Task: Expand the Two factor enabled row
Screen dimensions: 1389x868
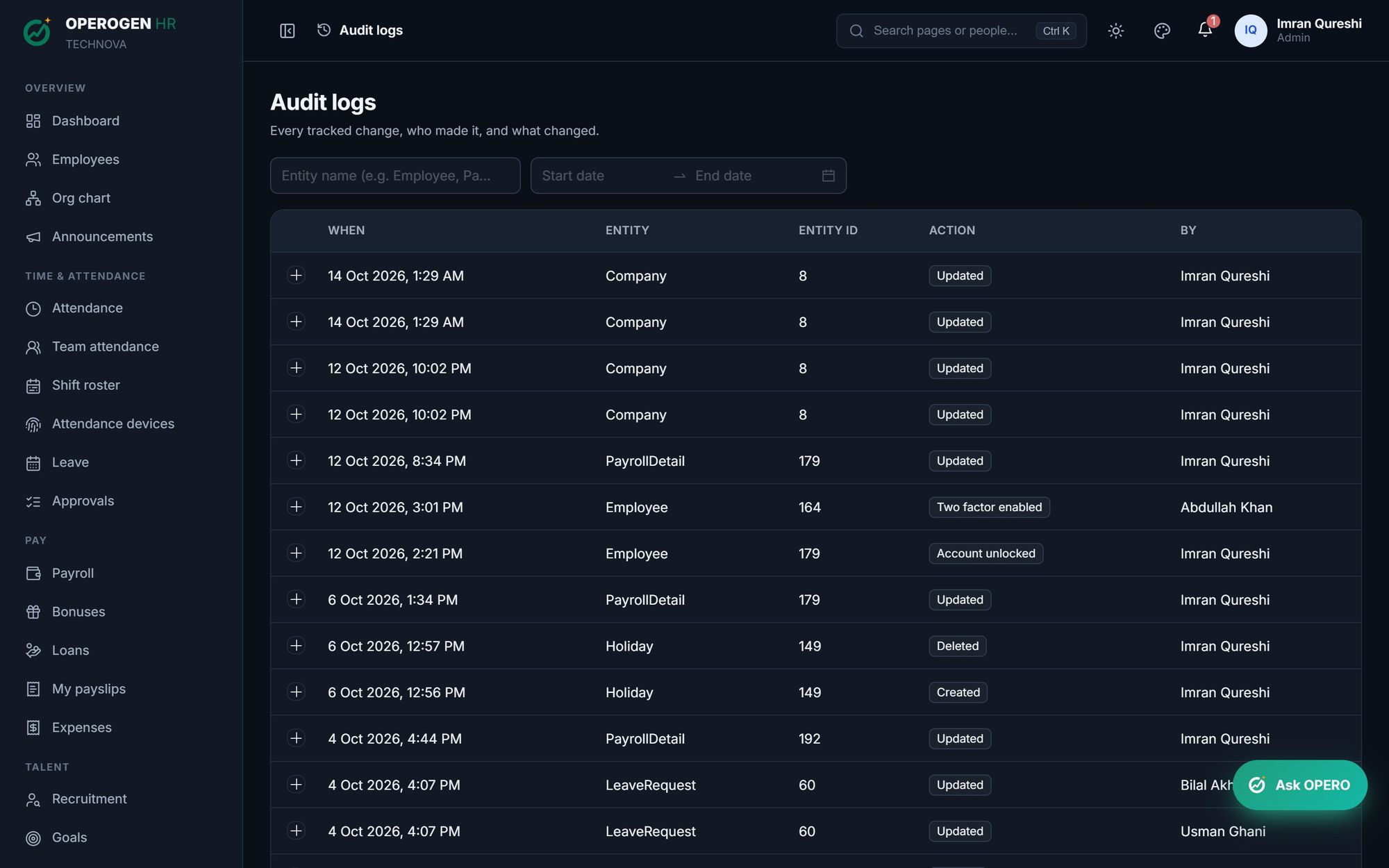Action: [x=296, y=507]
